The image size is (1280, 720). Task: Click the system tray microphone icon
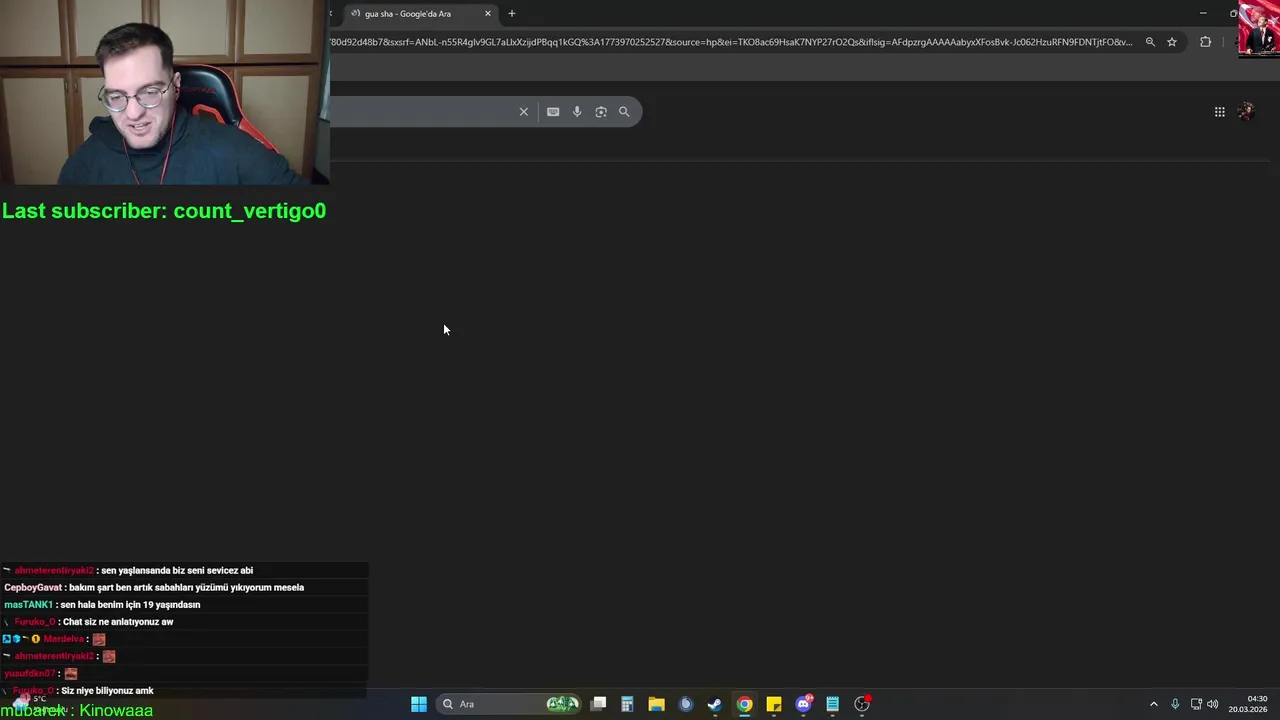[1175, 704]
